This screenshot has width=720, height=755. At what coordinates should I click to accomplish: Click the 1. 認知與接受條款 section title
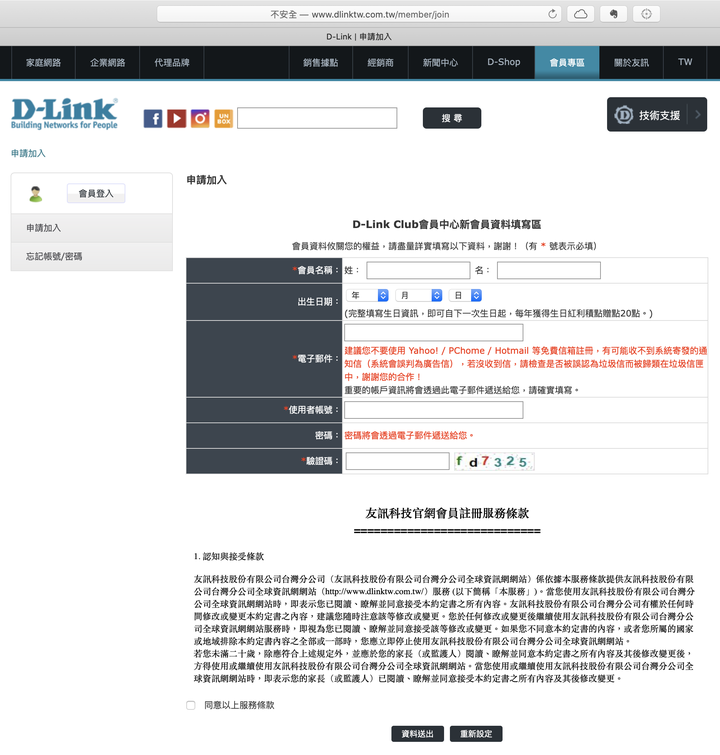coord(229,557)
